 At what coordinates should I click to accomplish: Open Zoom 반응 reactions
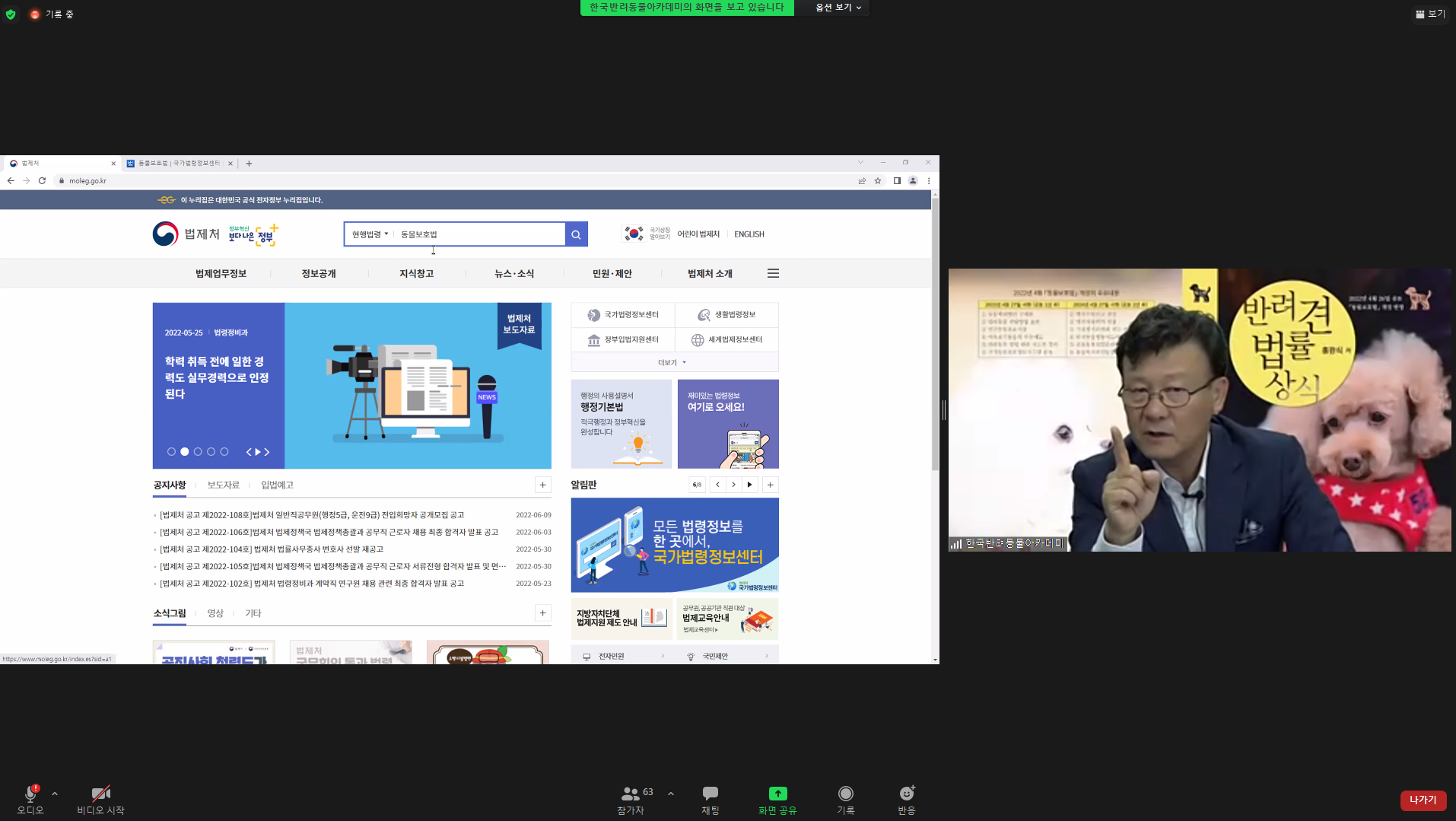point(907,800)
